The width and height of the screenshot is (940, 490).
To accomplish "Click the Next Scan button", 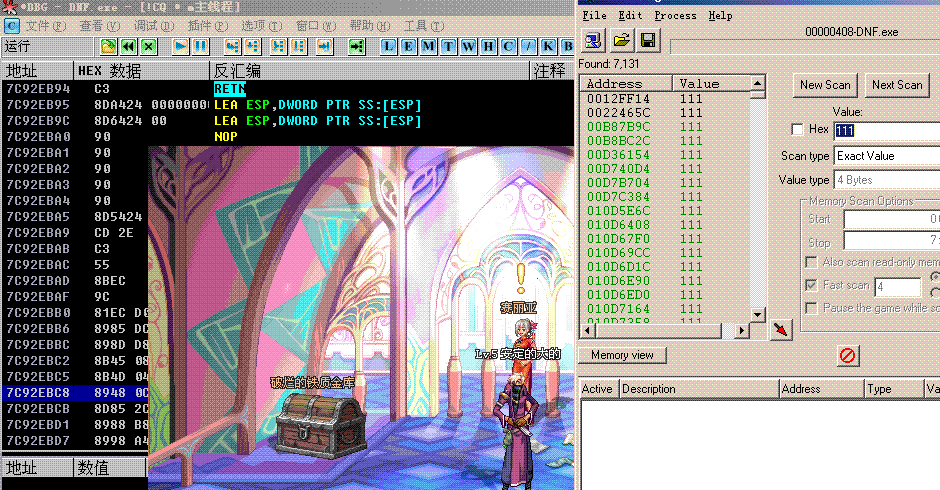I will (897, 85).
